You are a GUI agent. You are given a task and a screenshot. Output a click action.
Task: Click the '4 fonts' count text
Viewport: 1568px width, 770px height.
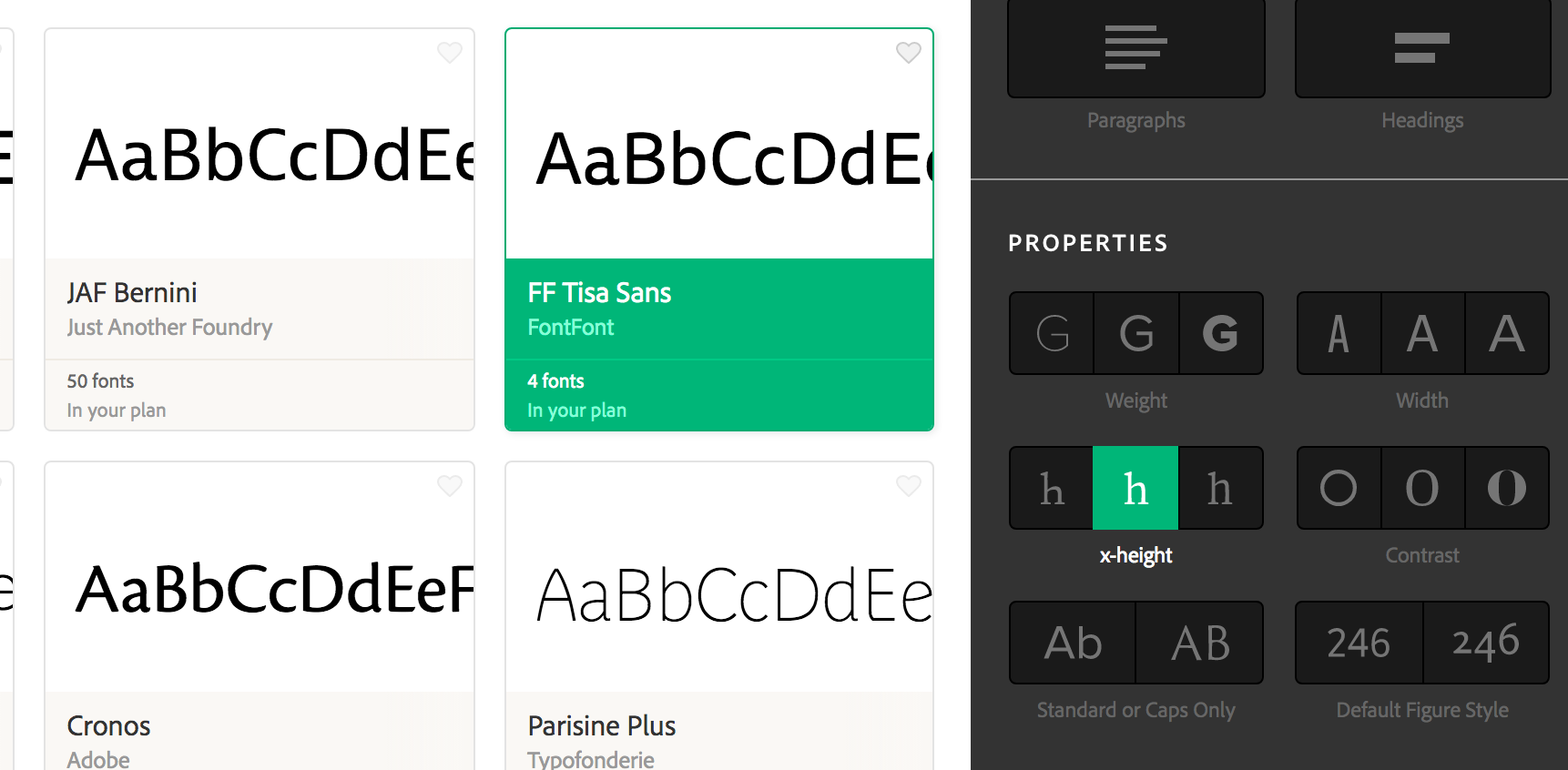[x=555, y=381]
